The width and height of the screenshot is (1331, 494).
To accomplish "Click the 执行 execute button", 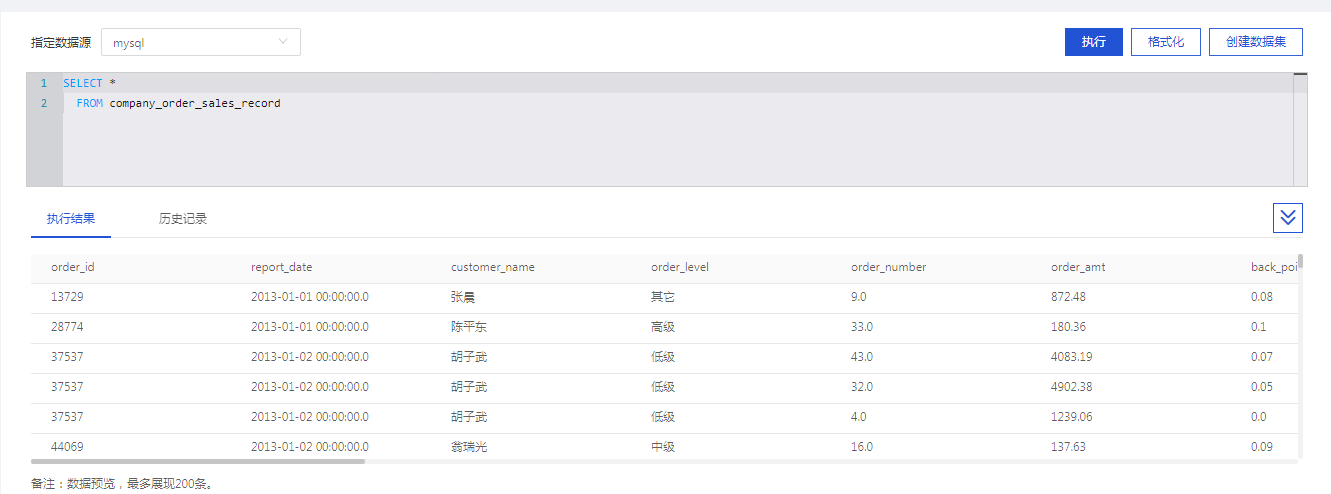I will [x=1094, y=42].
